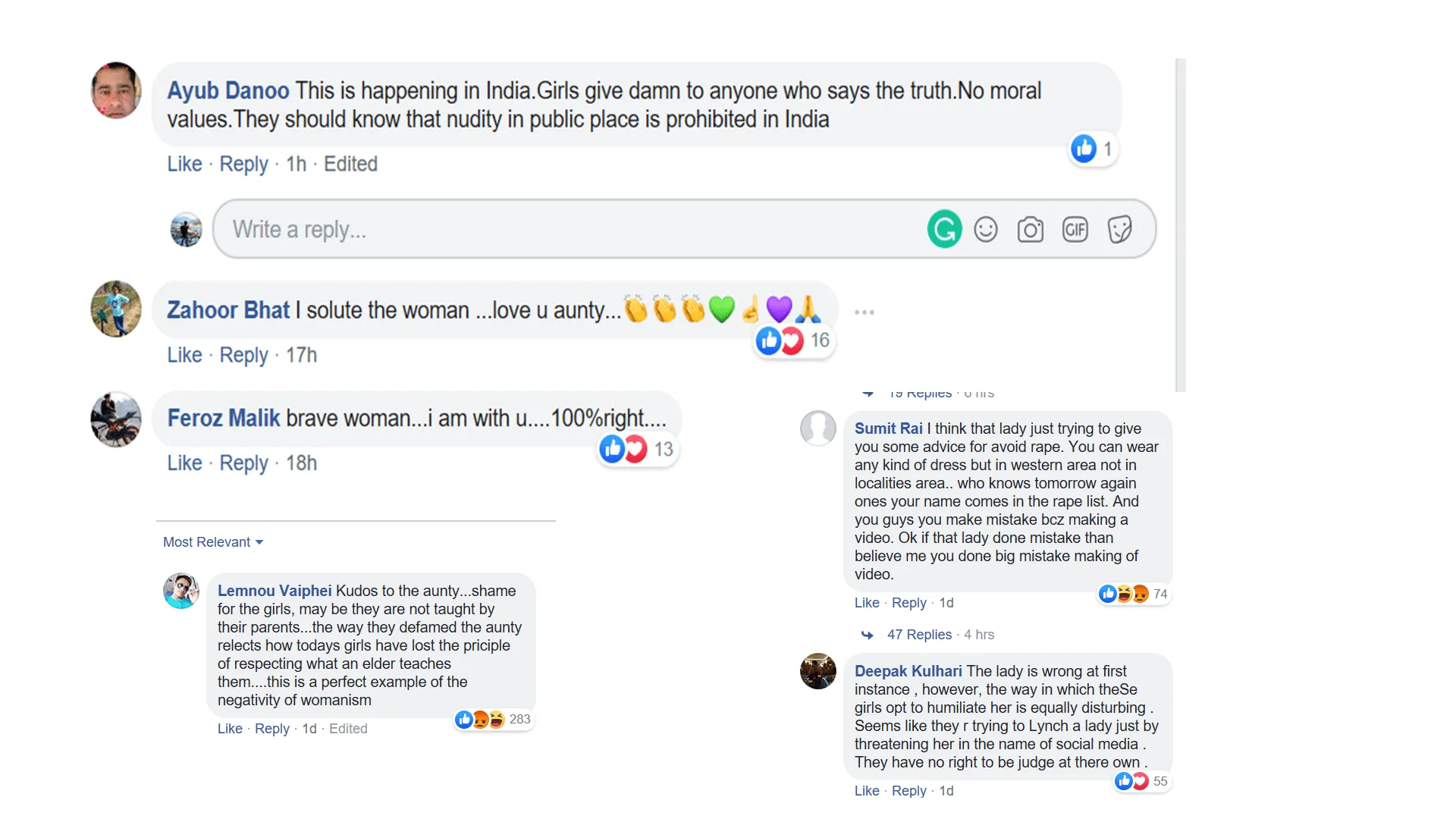
Task: Open the options menu on Zahoor Bhat's comment
Action: click(864, 311)
